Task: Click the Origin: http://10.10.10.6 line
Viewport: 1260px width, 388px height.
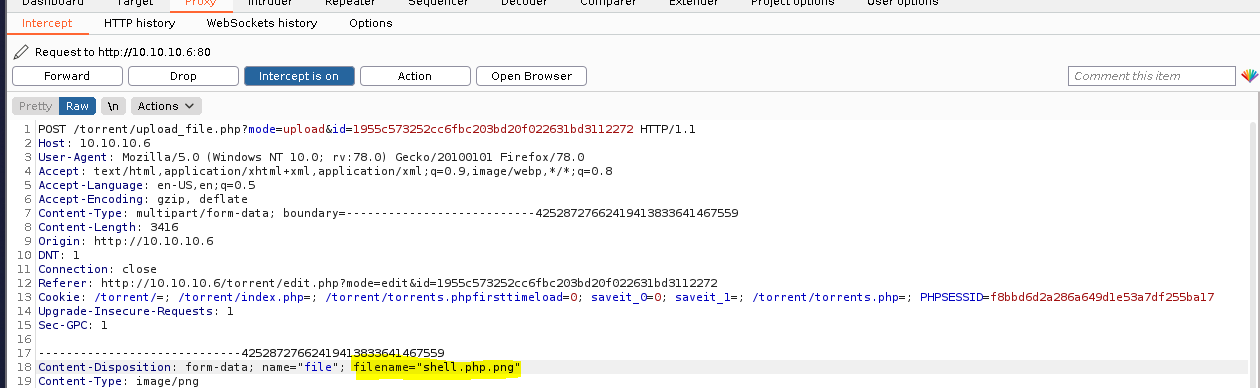Action: click(x=126, y=241)
